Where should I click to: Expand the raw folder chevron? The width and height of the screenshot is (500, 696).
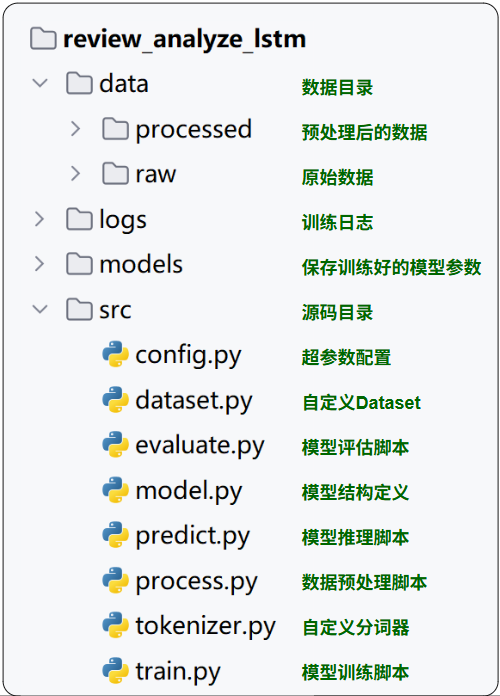[x=75, y=174]
